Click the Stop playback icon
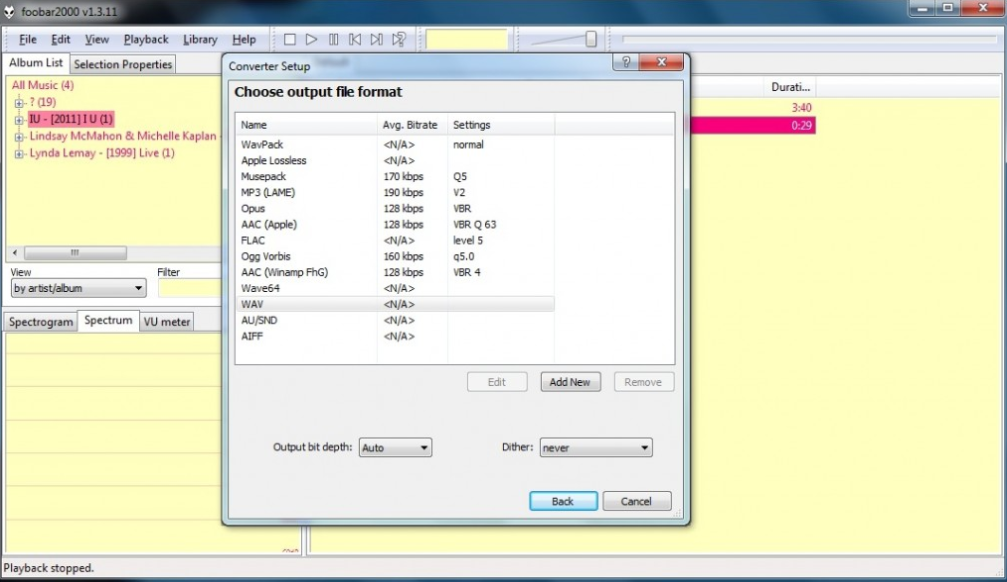 (x=290, y=40)
